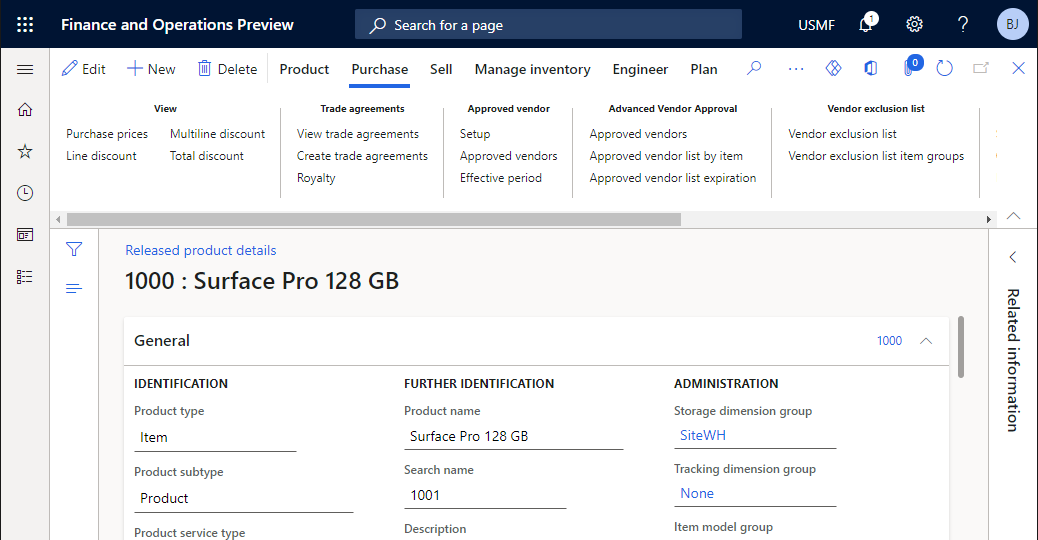Image resolution: width=1038 pixels, height=540 pixels.
Task: Switch to the Product tab
Action: pyautogui.click(x=304, y=69)
